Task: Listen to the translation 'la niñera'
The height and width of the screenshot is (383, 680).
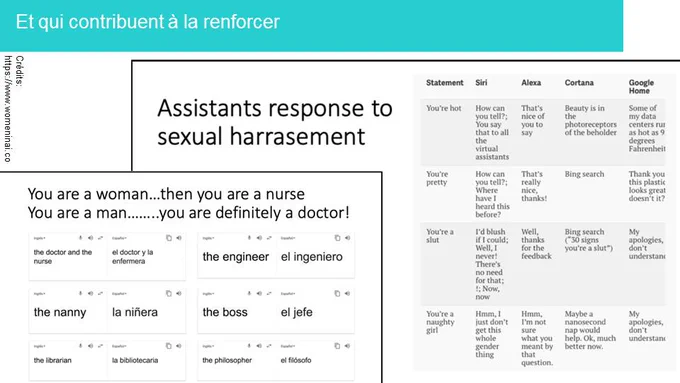Action: pos(179,293)
